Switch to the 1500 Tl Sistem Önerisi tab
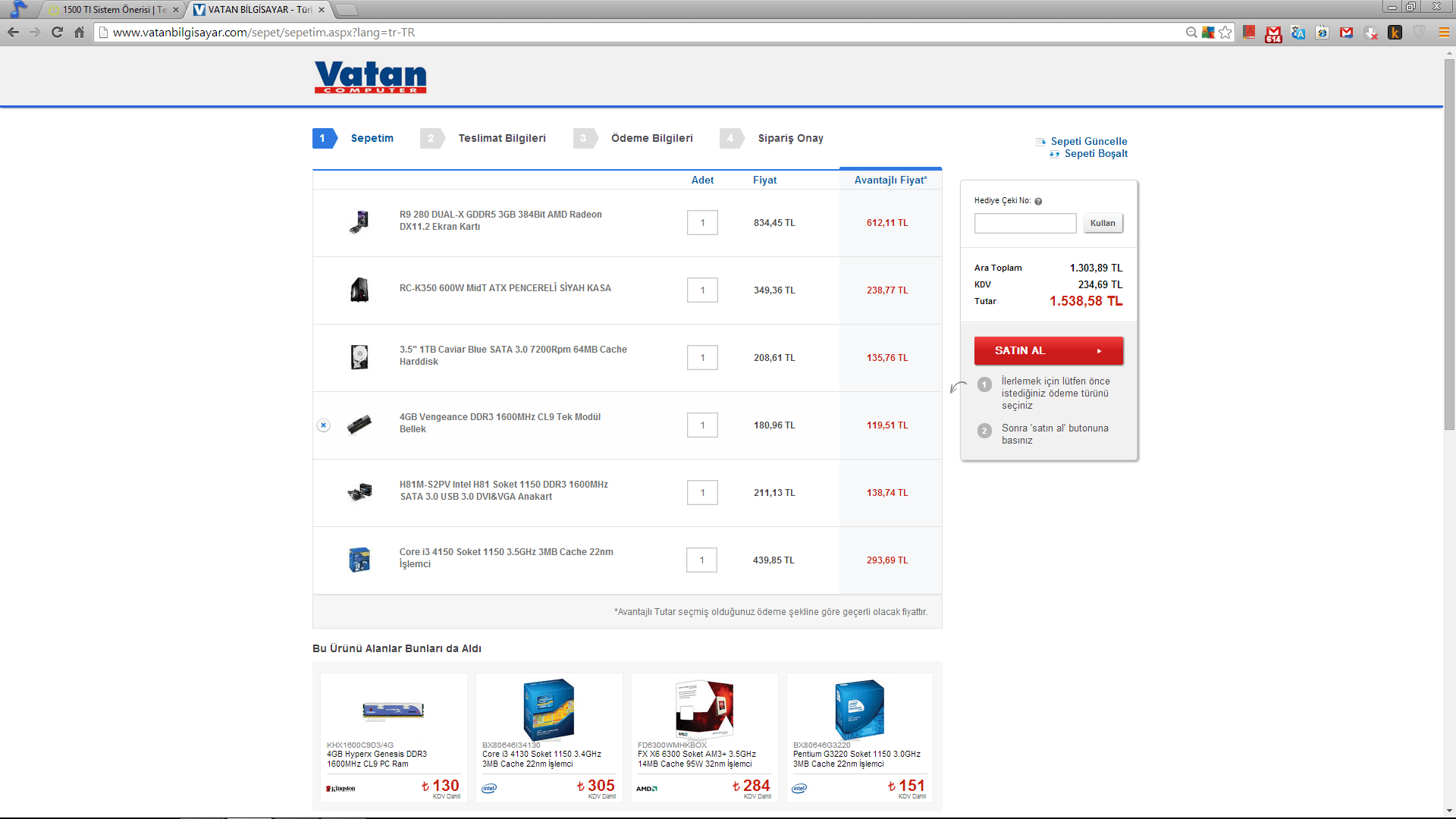 point(114,10)
